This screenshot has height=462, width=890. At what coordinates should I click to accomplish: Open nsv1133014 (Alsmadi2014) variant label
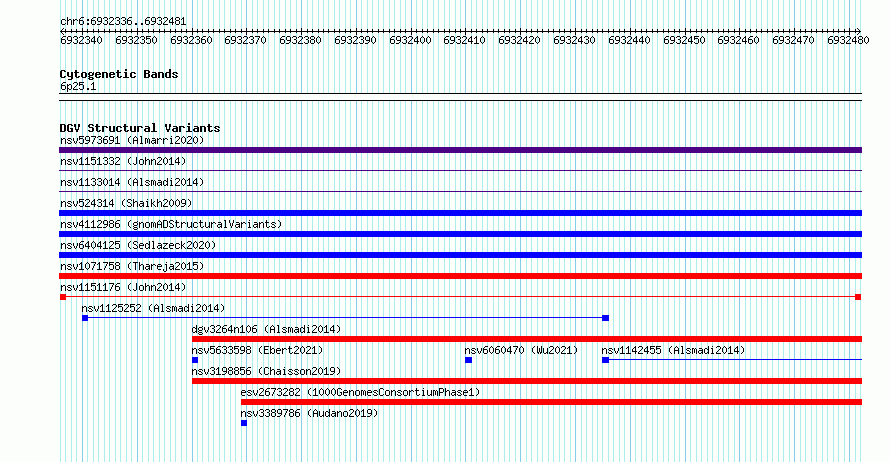[x=132, y=182]
